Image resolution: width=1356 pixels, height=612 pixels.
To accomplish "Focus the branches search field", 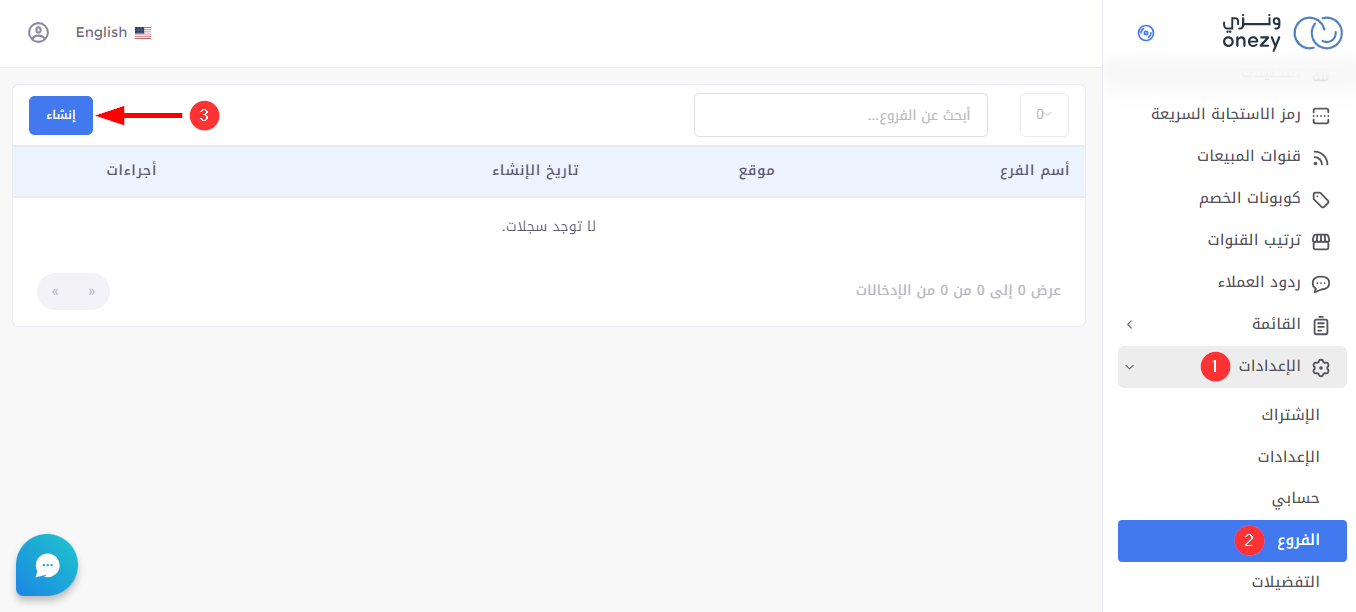I will (841, 115).
